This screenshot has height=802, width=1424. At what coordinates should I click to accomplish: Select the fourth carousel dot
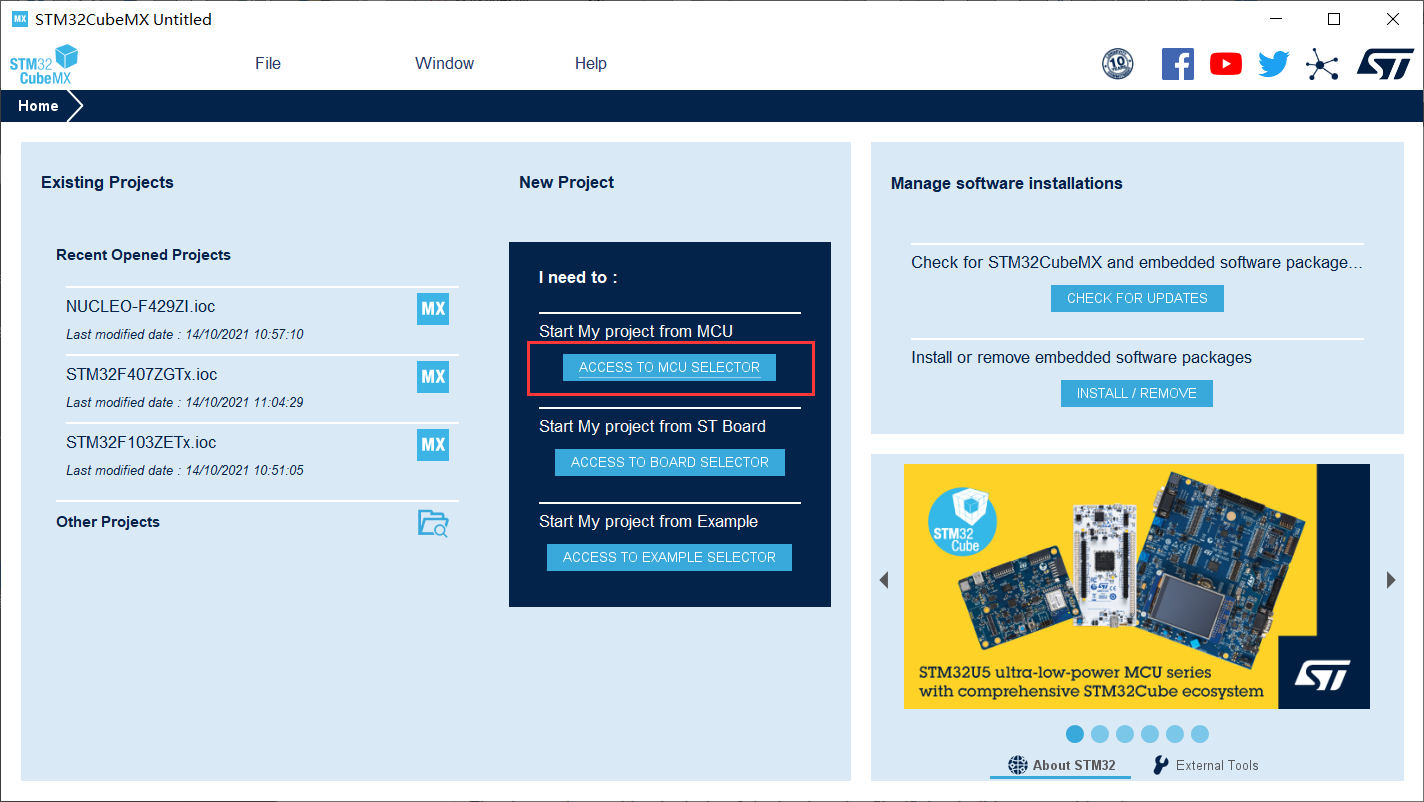pos(1150,734)
